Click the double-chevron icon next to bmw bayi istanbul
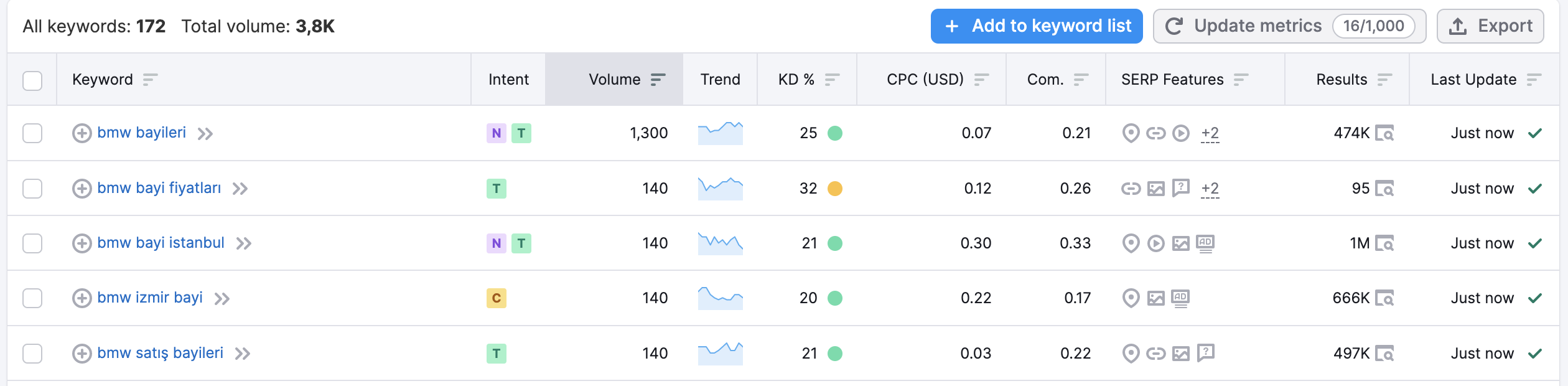The width and height of the screenshot is (1568, 386). [x=244, y=243]
